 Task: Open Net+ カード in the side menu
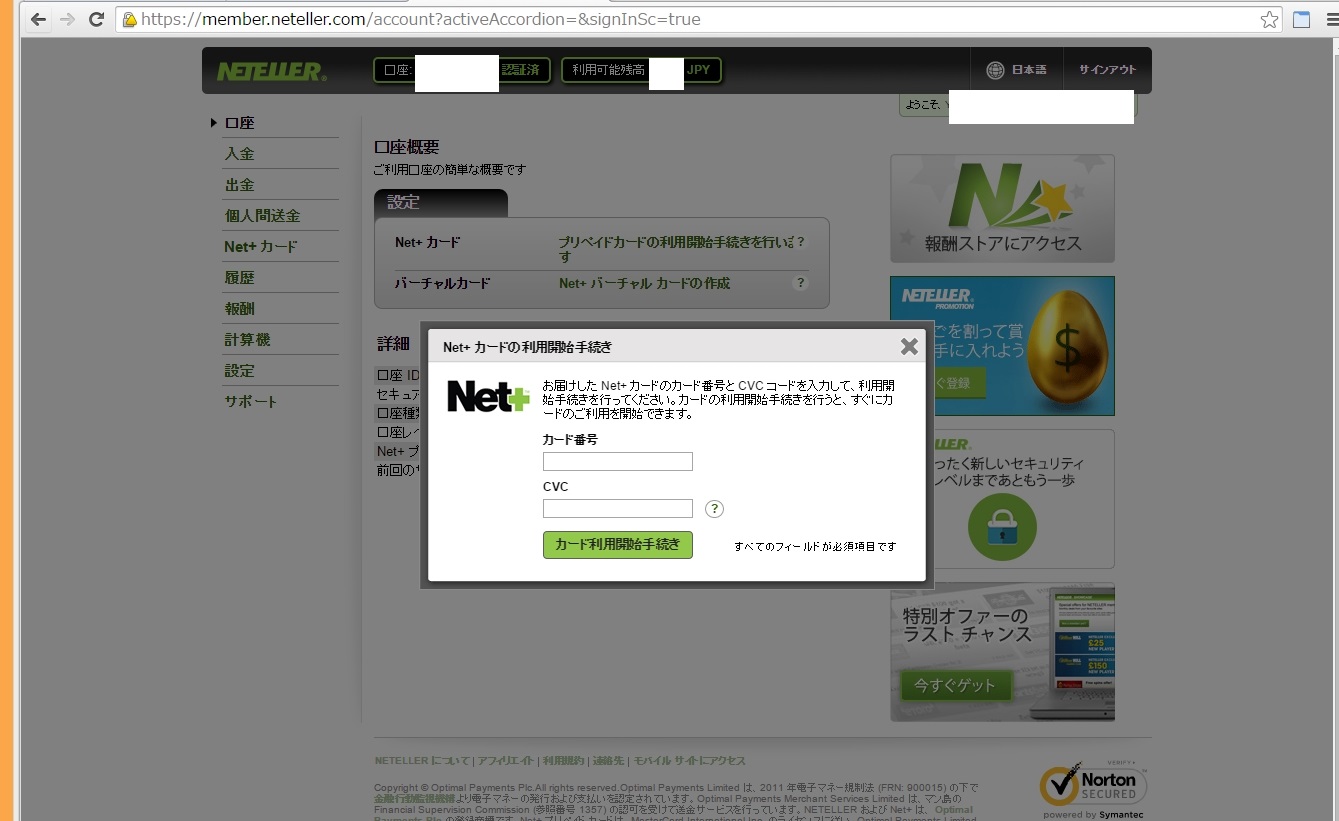click(x=261, y=247)
